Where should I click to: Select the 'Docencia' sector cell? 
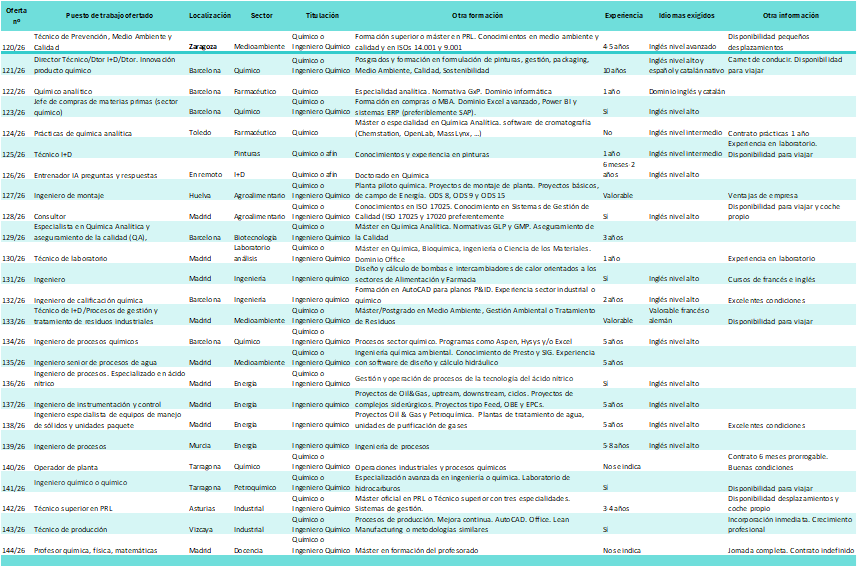251,551
